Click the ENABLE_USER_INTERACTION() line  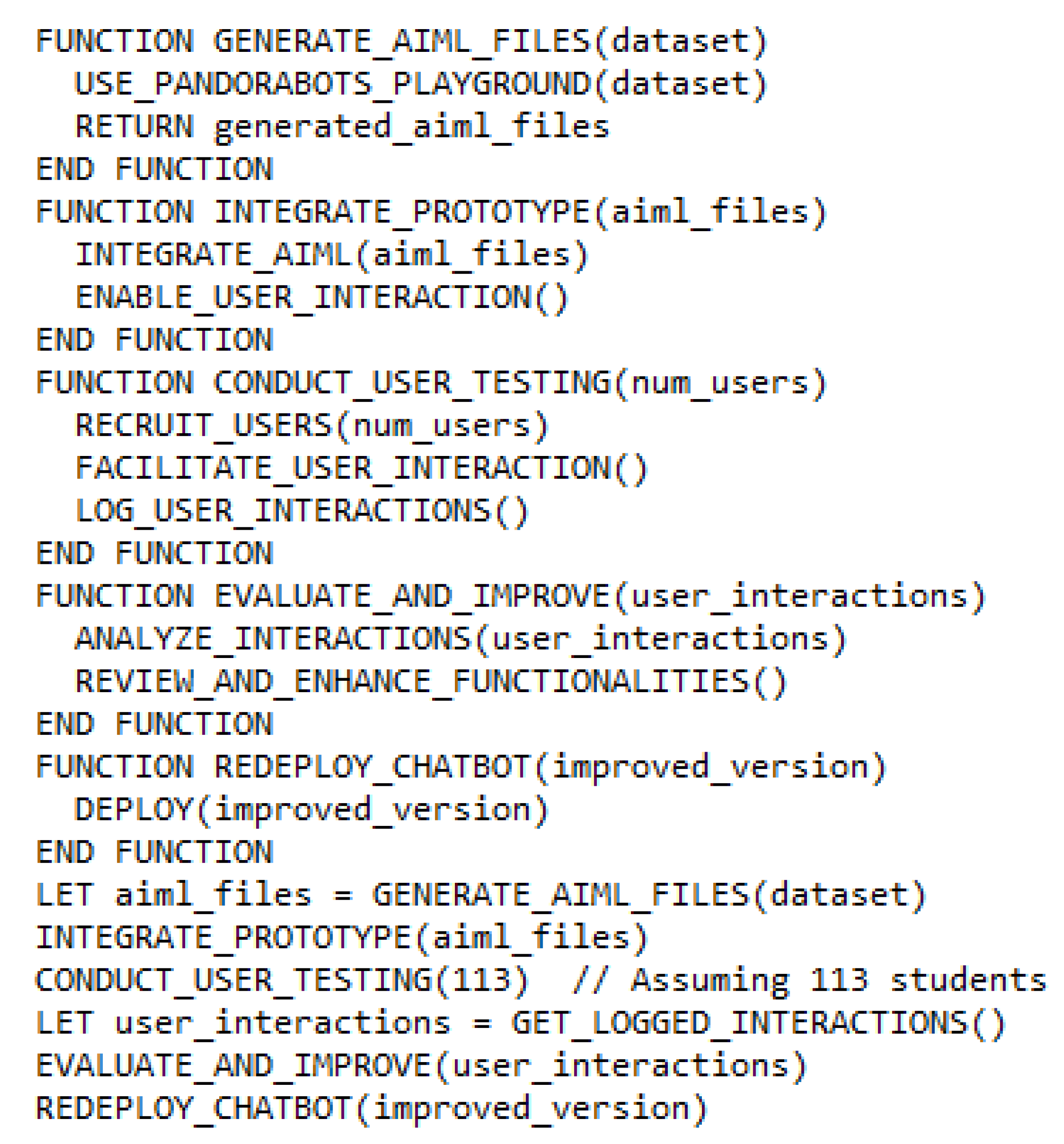pyautogui.click(x=322, y=298)
